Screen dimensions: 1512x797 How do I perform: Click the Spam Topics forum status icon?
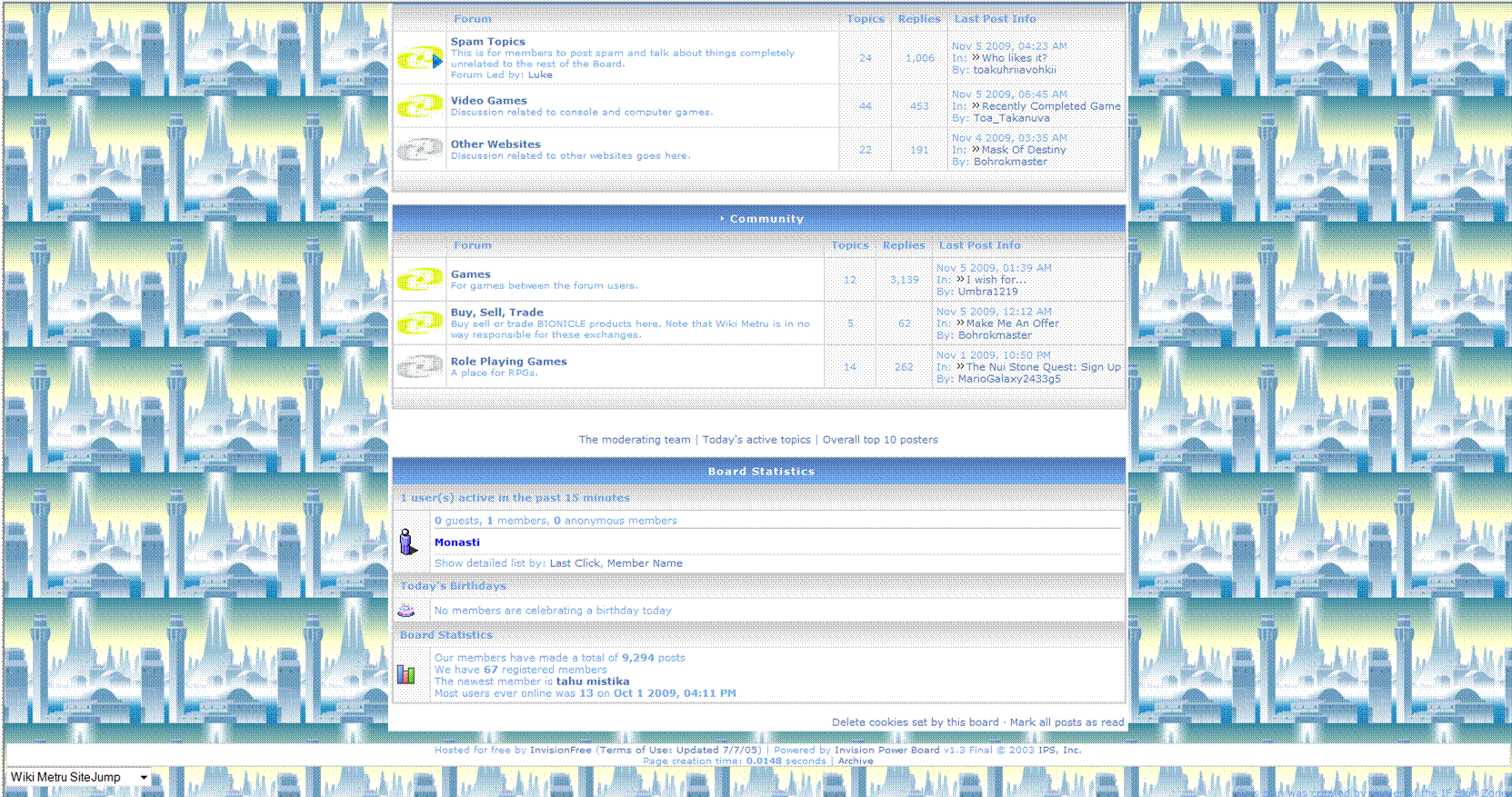point(420,59)
